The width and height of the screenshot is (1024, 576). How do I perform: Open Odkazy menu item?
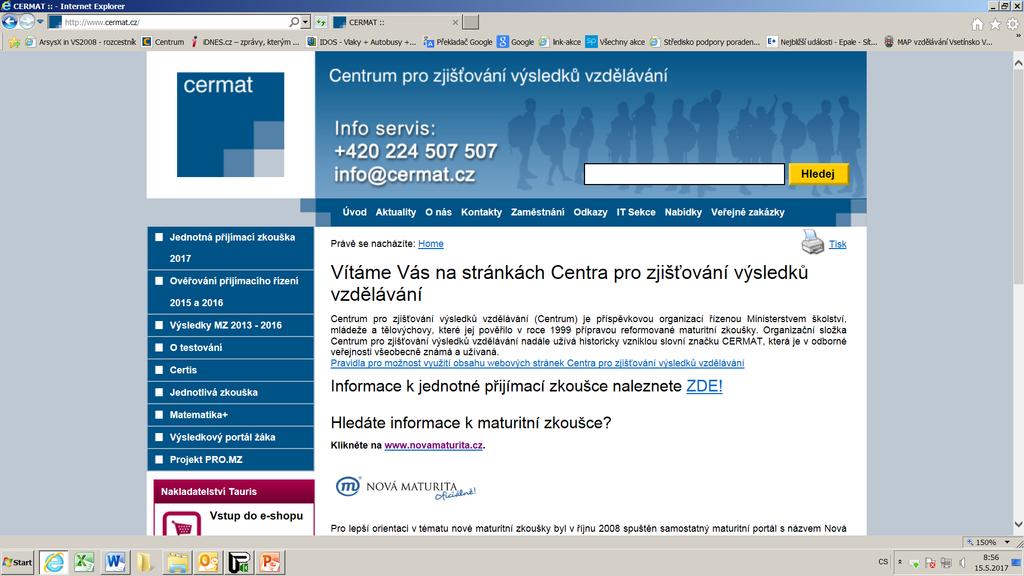[590, 212]
